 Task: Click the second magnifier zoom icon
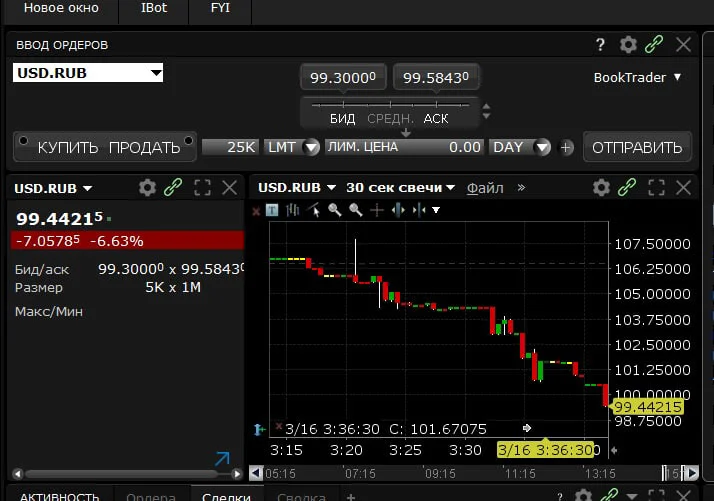(356, 210)
